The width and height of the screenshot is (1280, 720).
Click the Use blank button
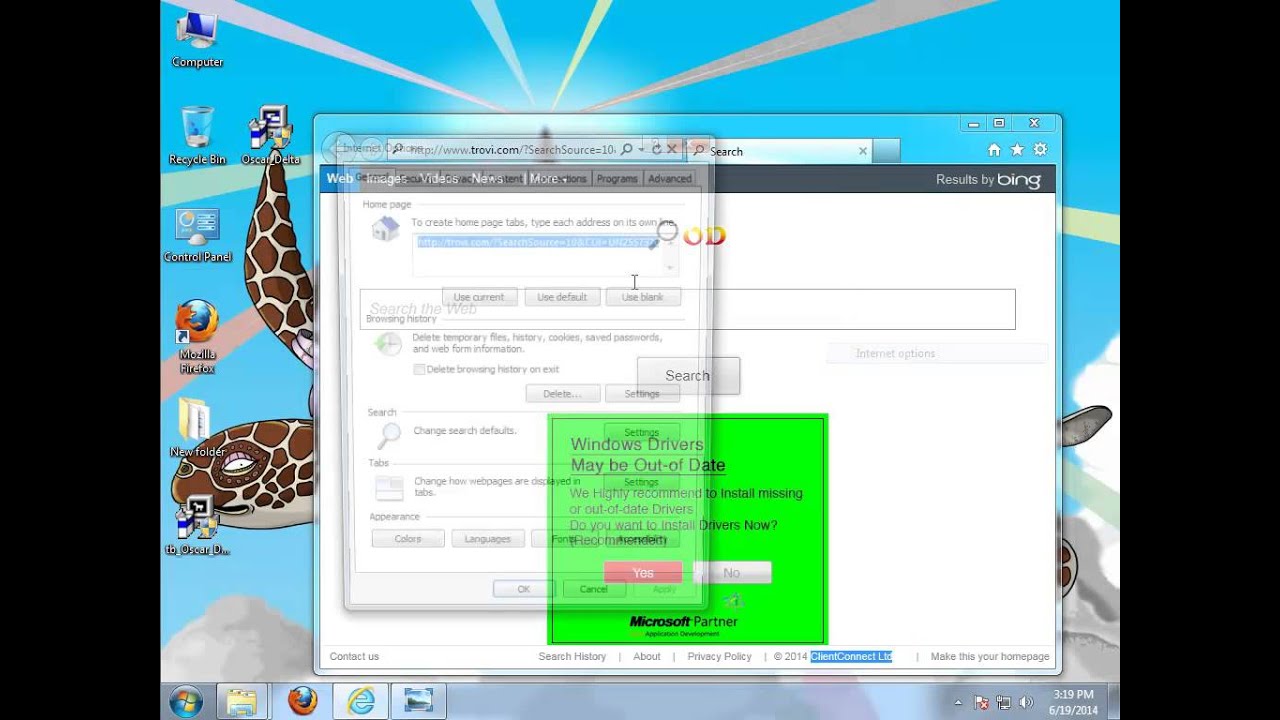(643, 297)
